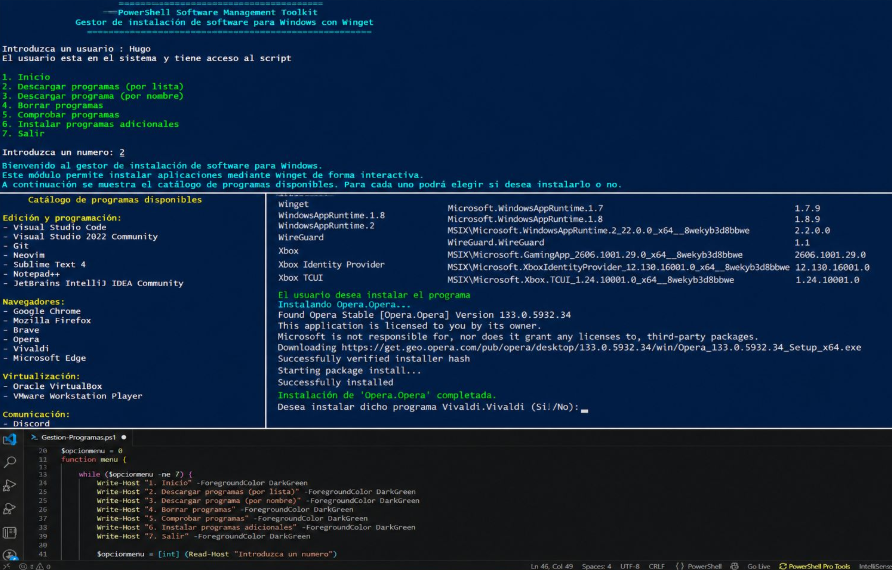Screen dimensions: 892x570
Task: Click terminal line '6. Instalar programas adicionales'
Action: coord(90,124)
